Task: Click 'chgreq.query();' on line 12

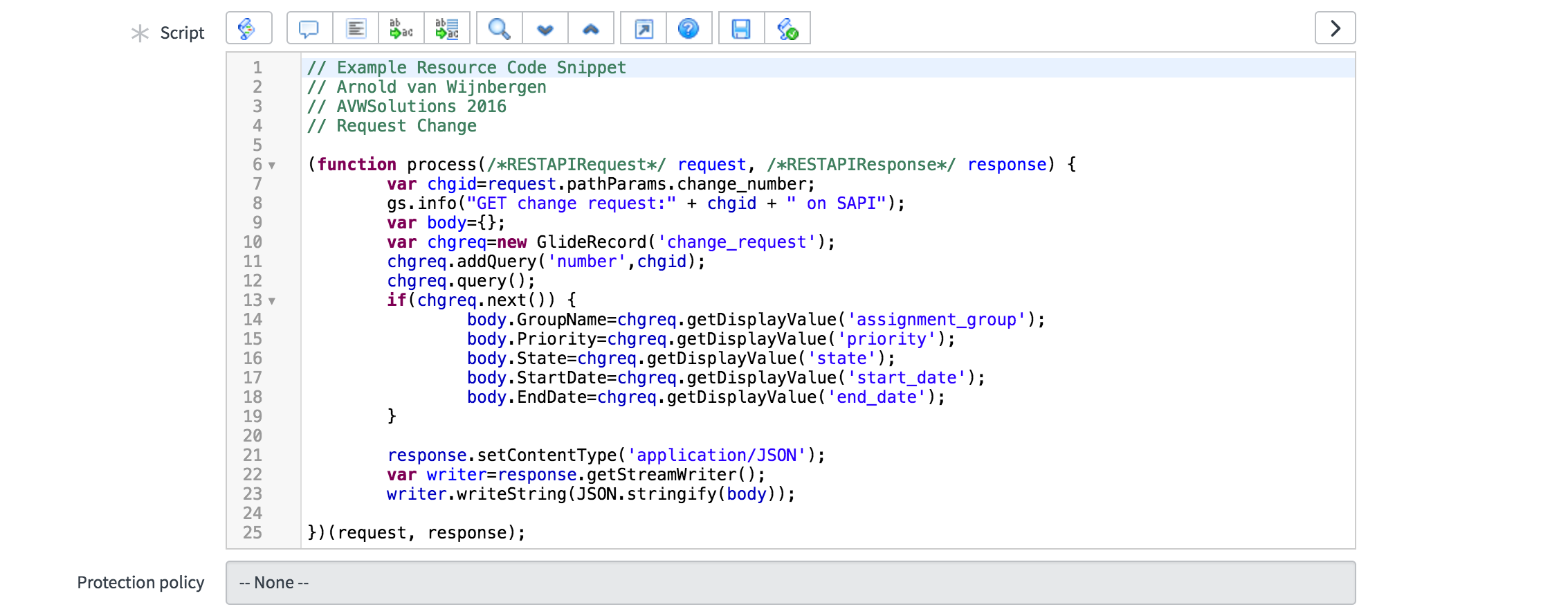Action: (x=462, y=280)
